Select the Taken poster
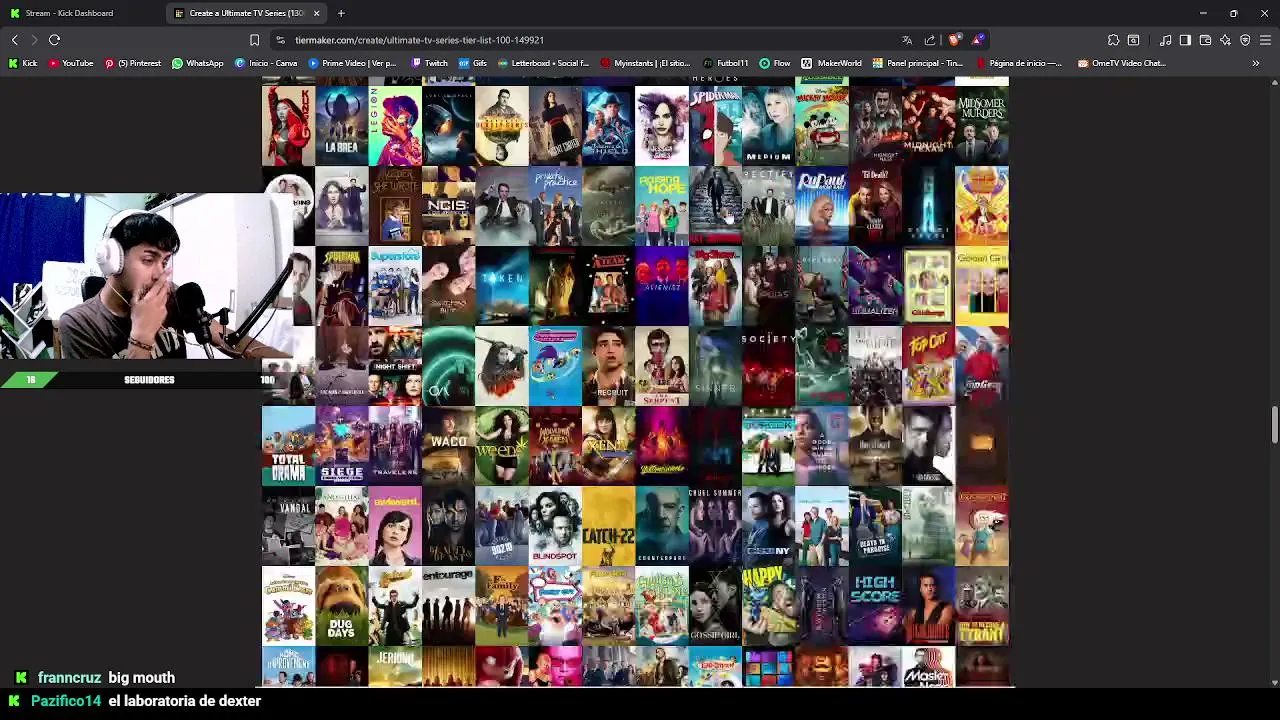Viewport: 1280px width, 720px height. (x=502, y=285)
